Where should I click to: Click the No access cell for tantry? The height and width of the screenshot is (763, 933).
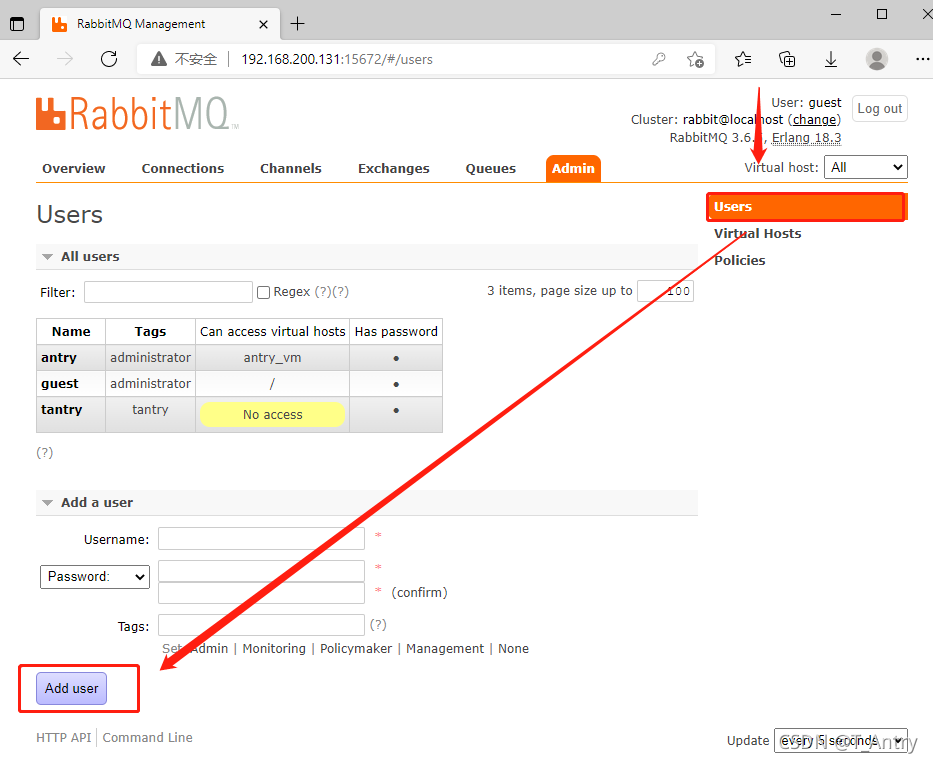pos(273,415)
